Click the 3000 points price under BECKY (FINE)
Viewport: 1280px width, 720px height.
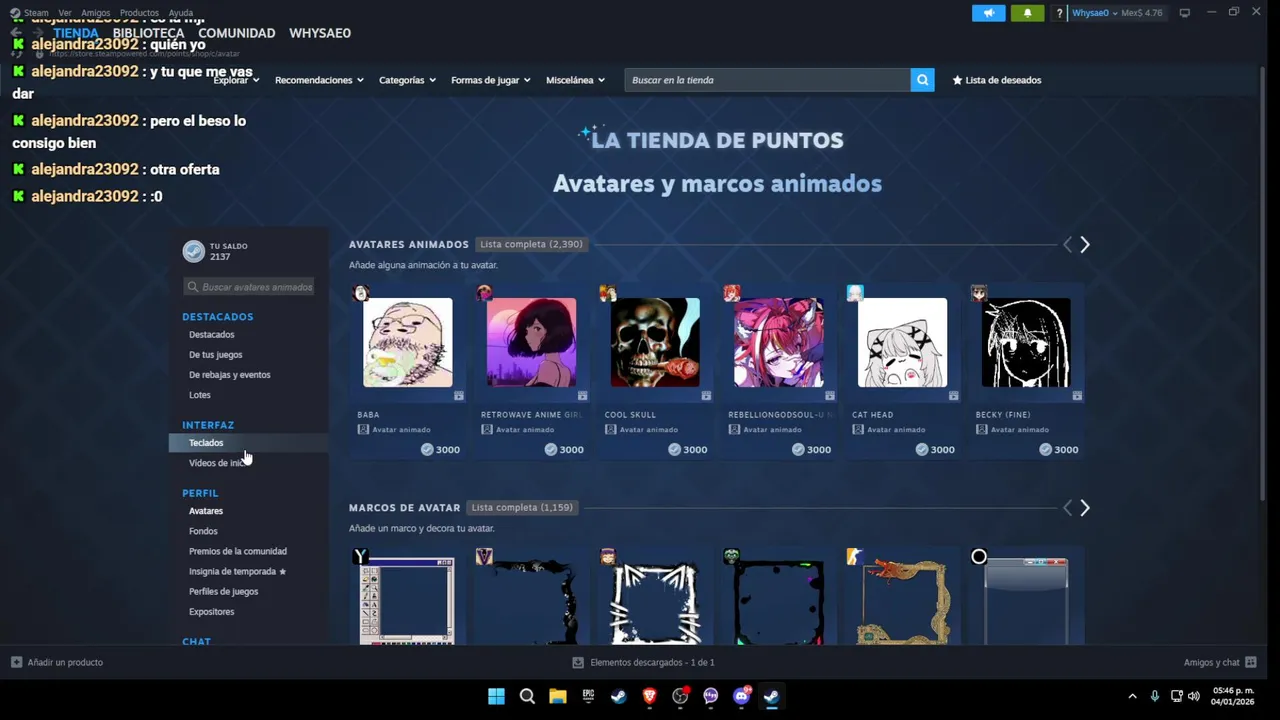[x=1058, y=450]
